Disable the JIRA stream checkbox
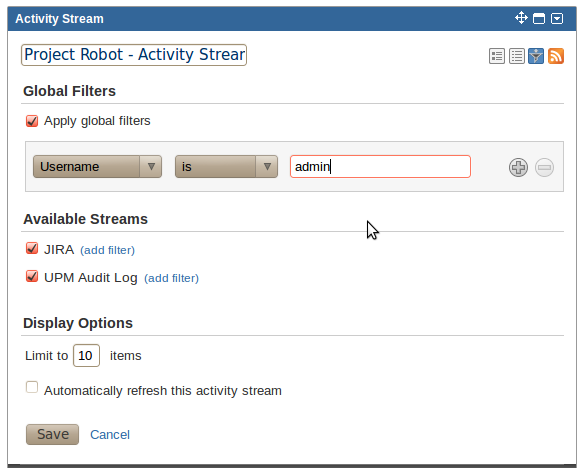Screen dimensions: 582x468 coord(32,248)
